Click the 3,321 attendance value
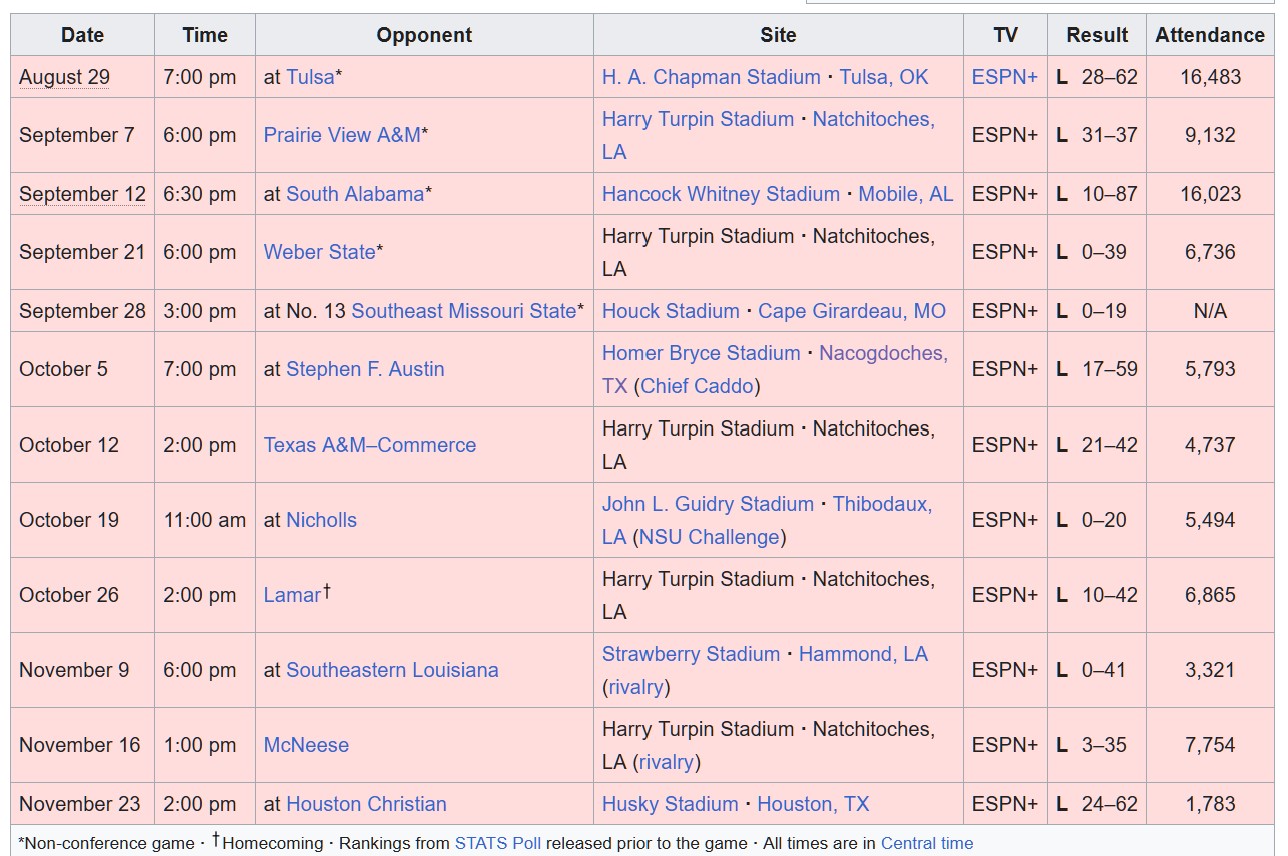Screen dimensions: 1288x856 (x=1210, y=670)
